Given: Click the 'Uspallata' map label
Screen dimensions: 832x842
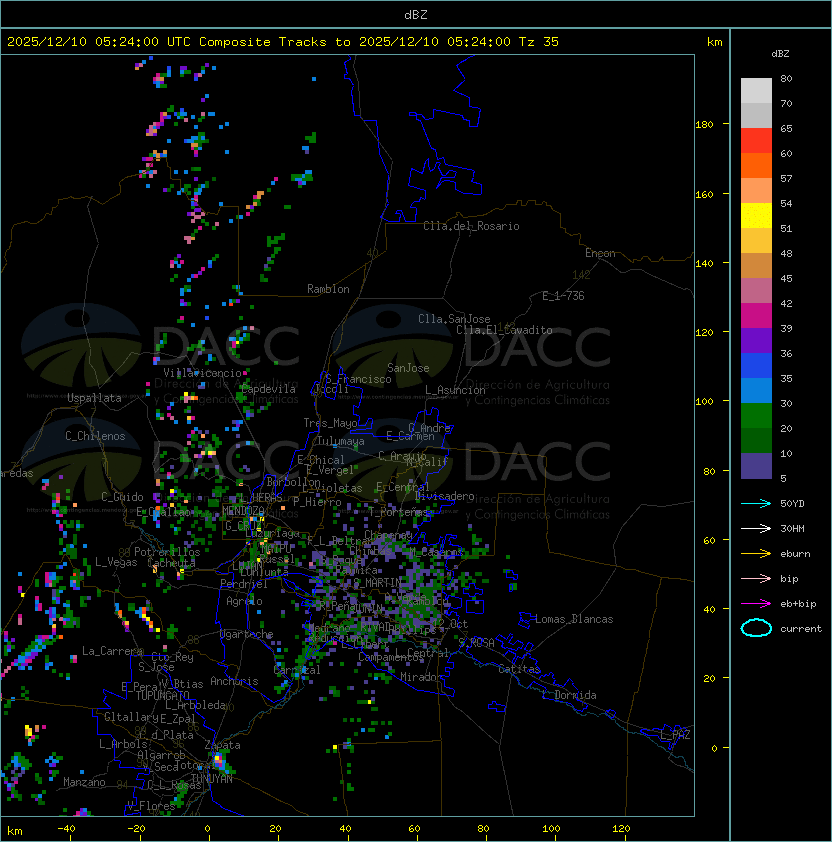Looking at the screenshot, I should 94,398.
